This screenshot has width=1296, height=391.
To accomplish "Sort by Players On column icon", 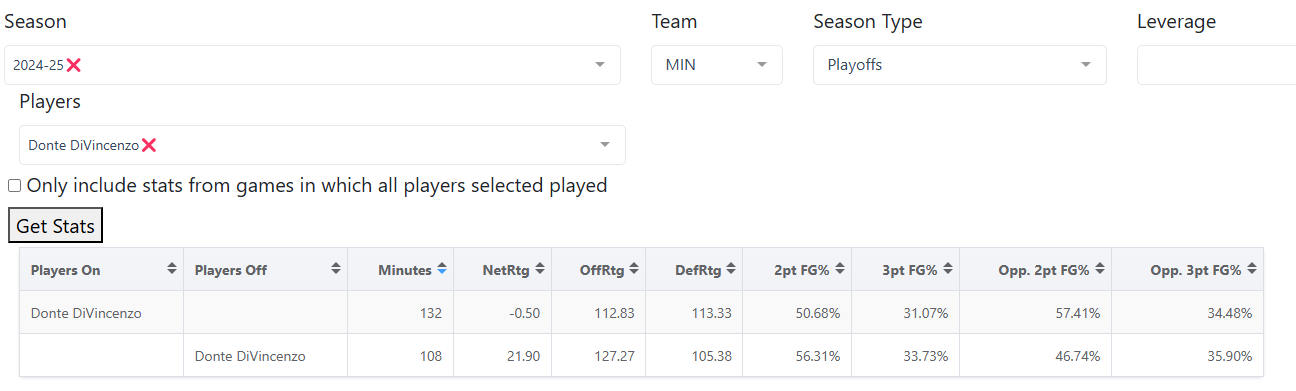I will pos(171,270).
